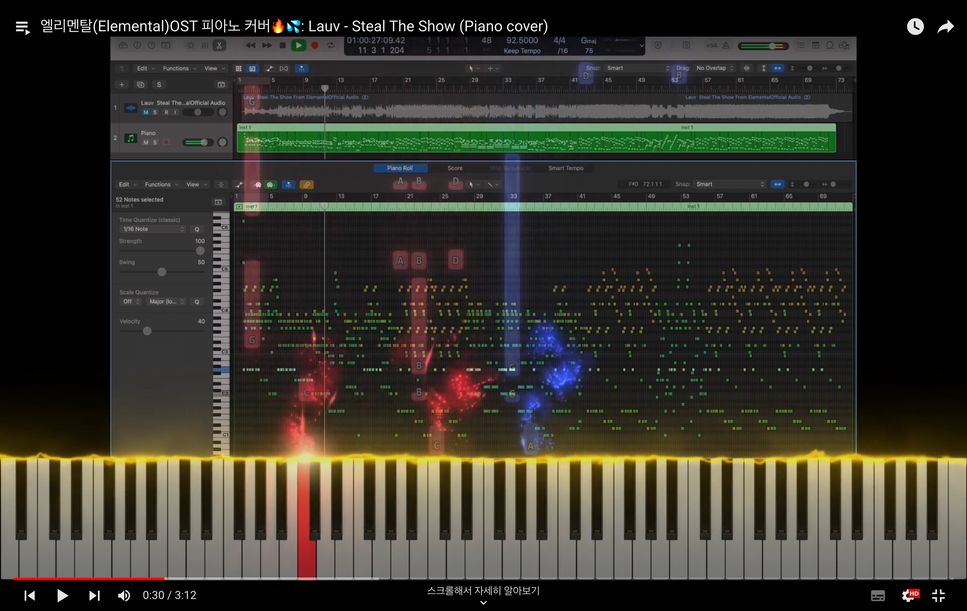Click the Q button to apply quantization
This screenshot has width=967, height=611.
coord(196,229)
